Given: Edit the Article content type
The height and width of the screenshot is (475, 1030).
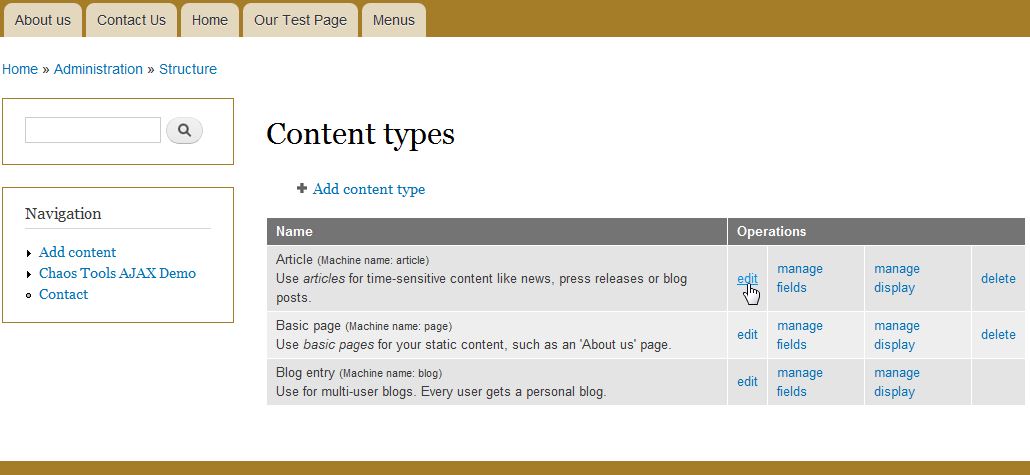Looking at the screenshot, I should [747, 279].
